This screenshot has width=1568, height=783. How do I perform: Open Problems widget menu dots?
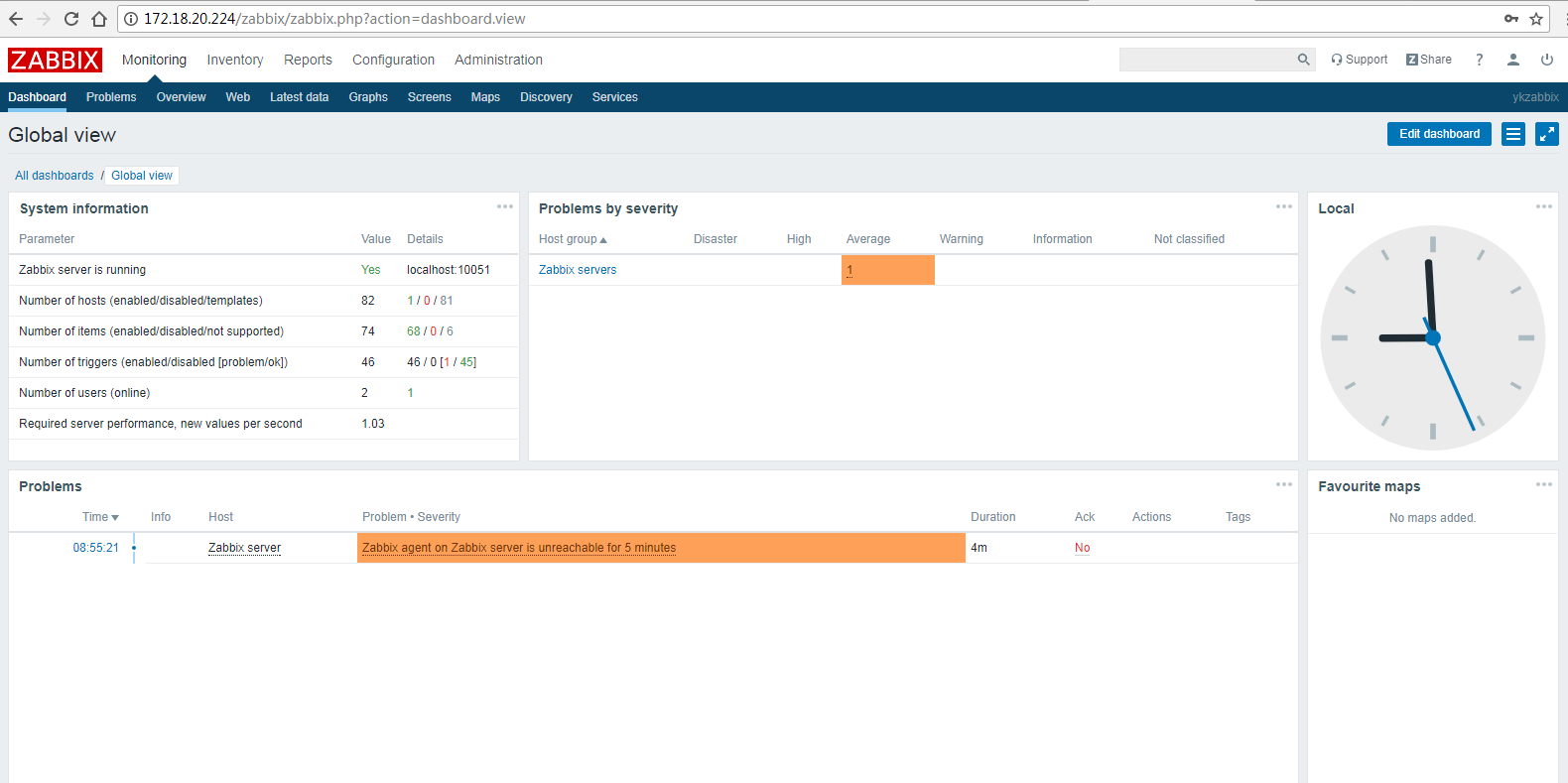click(1284, 484)
